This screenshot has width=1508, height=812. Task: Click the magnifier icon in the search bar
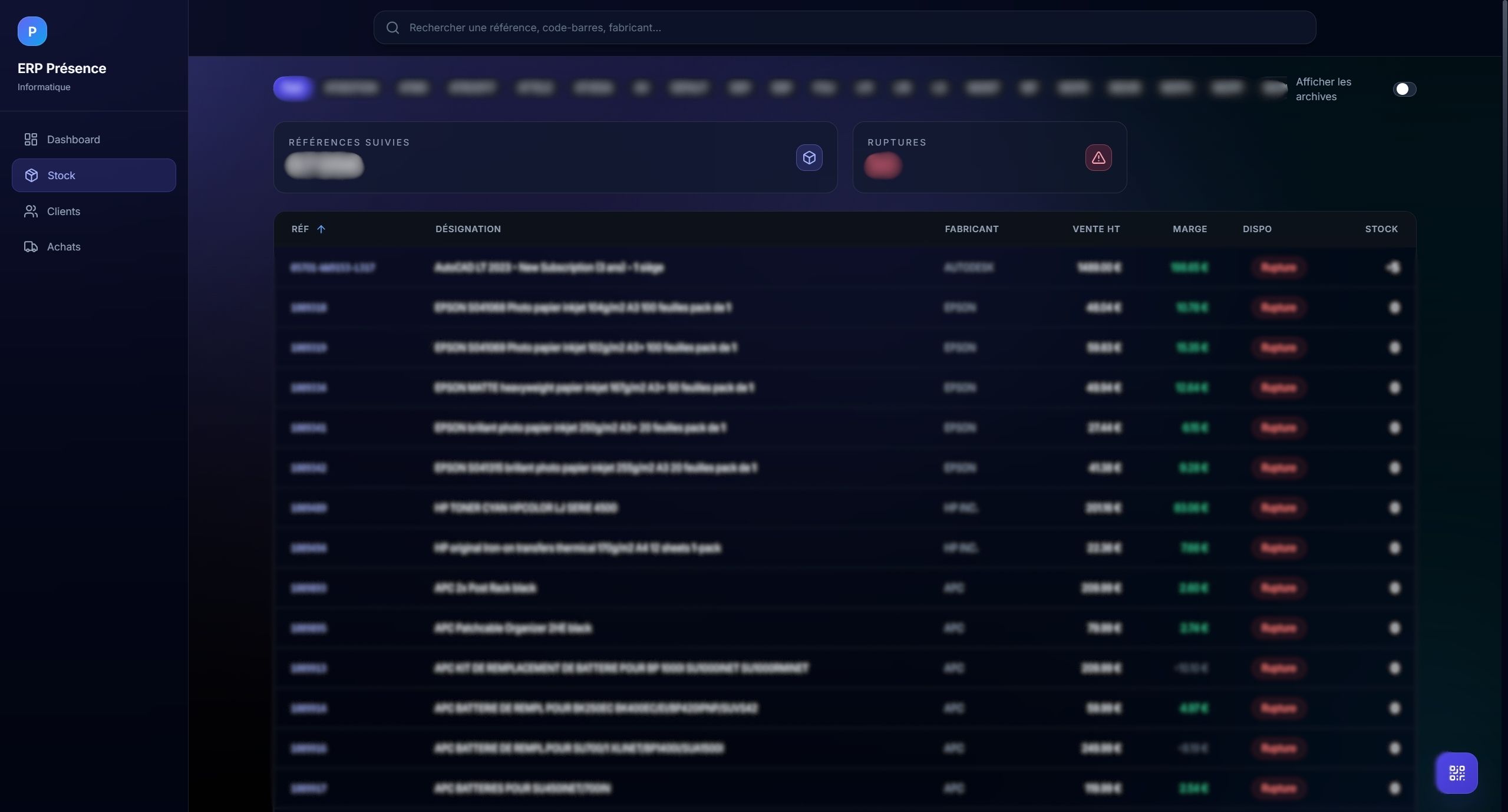point(392,28)
